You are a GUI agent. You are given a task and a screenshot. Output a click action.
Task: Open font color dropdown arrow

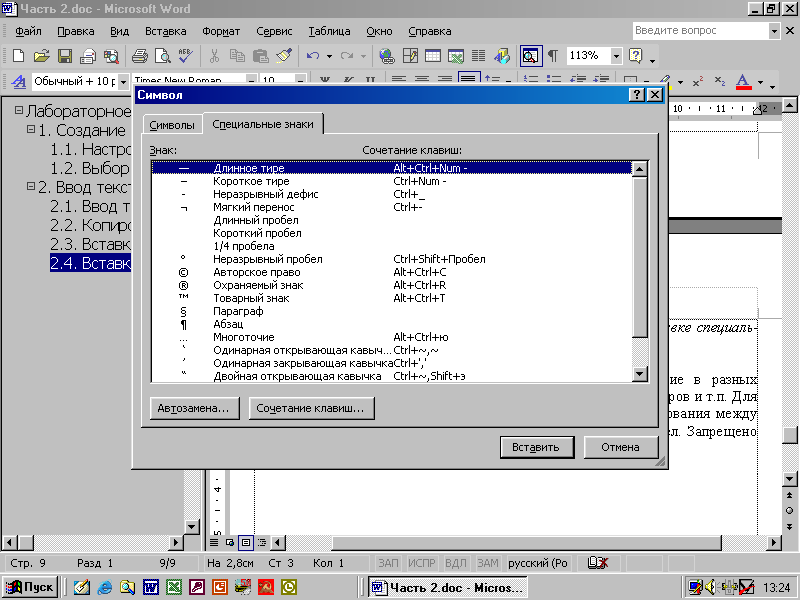pos(760,82)
